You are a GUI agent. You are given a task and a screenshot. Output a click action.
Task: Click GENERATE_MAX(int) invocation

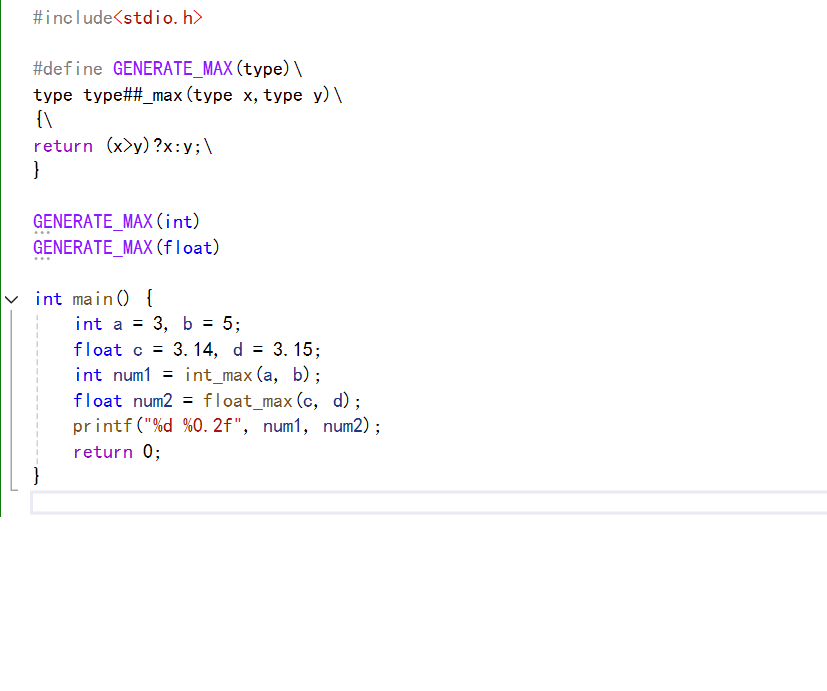pos(117,222)
